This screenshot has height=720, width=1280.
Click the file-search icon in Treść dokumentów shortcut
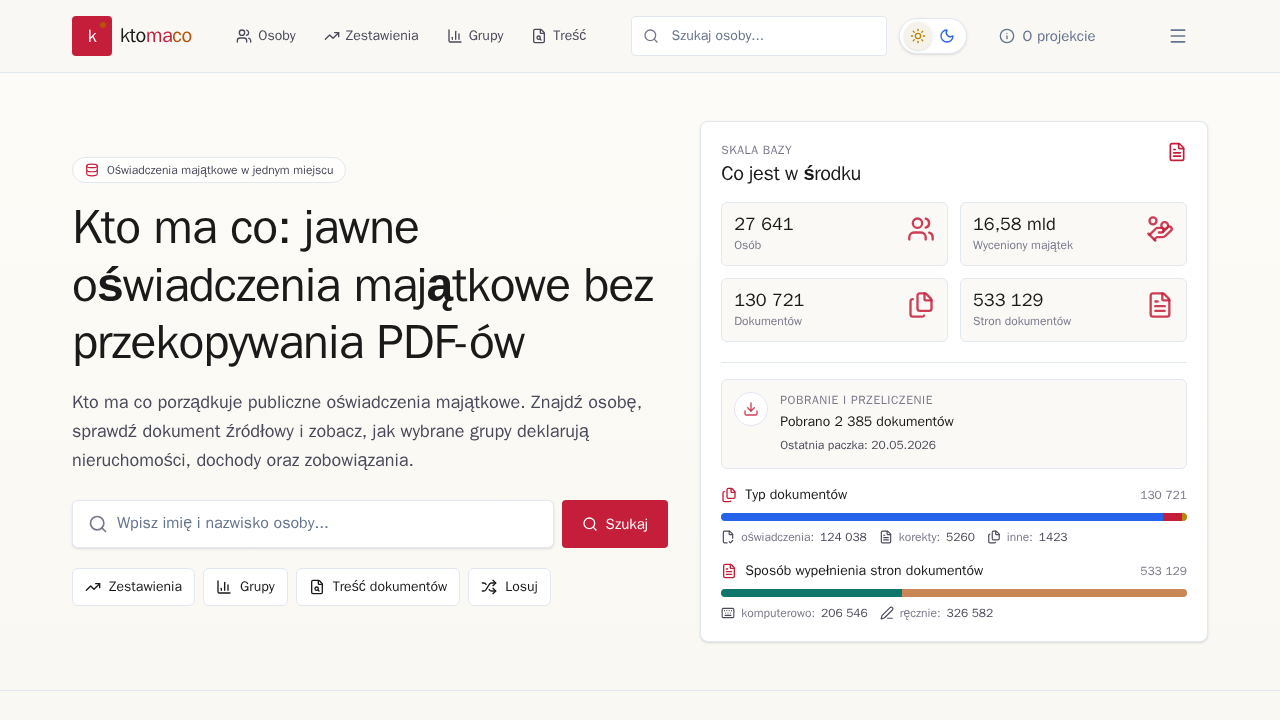point(317,587)
